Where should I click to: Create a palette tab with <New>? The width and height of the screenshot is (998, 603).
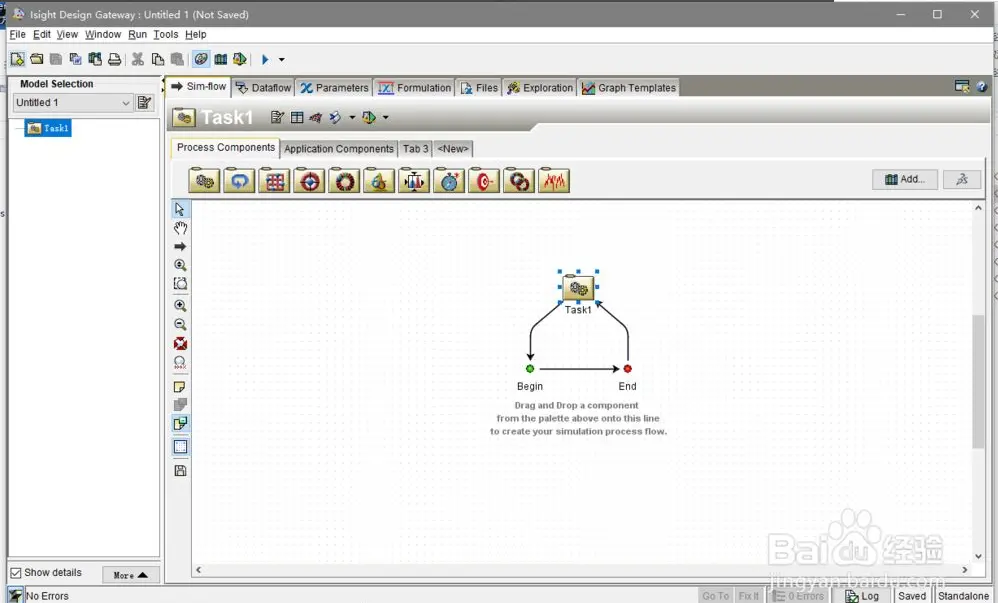(453, 149)
